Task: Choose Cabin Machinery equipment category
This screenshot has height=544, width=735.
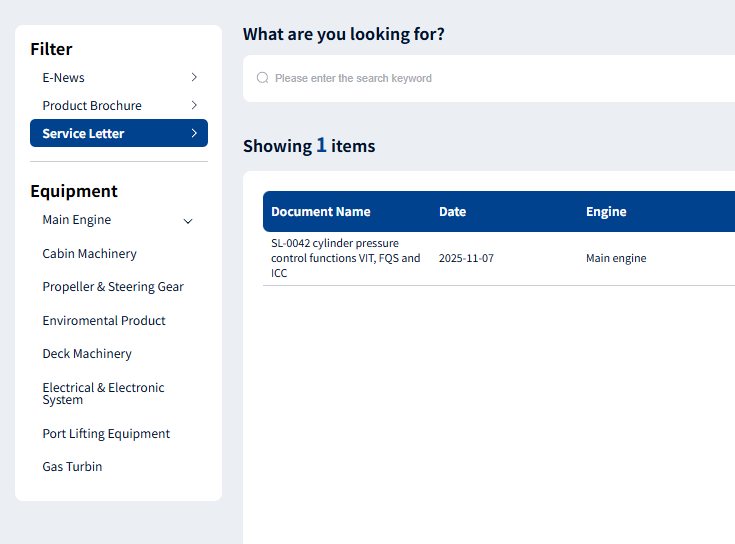Action: click(89, 253)
